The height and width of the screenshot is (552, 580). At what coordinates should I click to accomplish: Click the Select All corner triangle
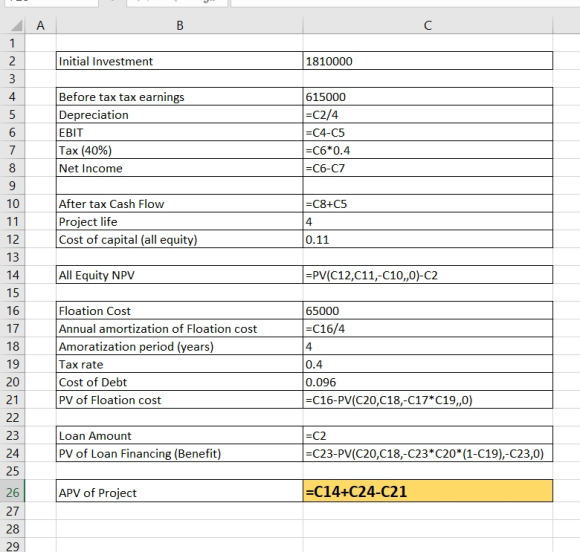(15, 26)
